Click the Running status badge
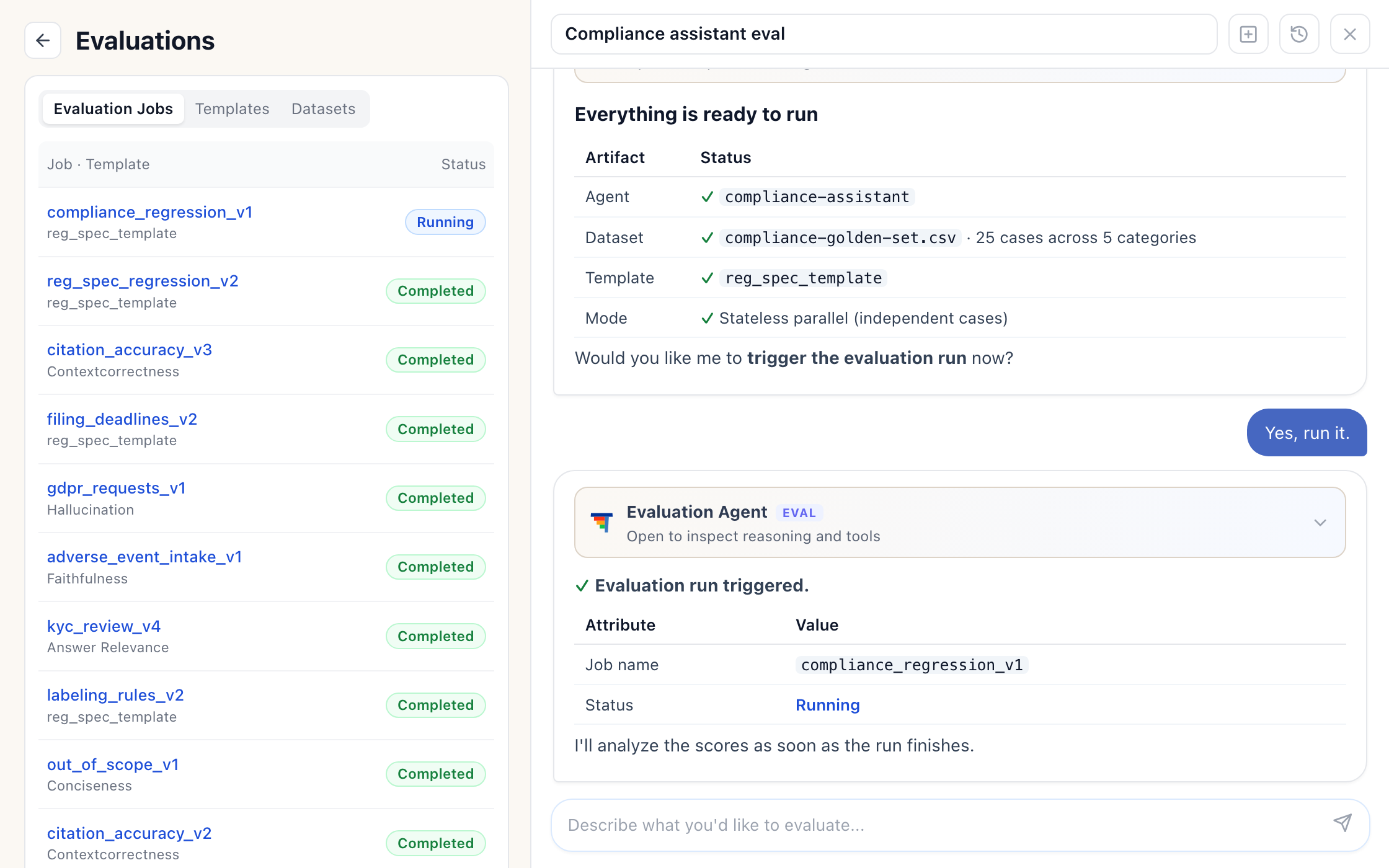Image resolution: width=1389 pixels, height=868 pixels. (445, 222)
